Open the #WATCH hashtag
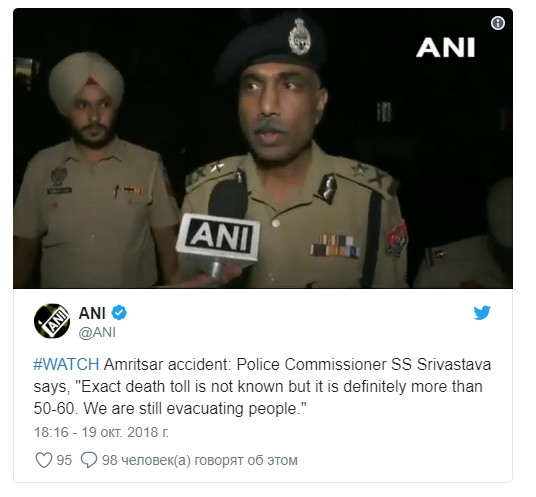This screenshot has width=536, height=497. point(66,364)
